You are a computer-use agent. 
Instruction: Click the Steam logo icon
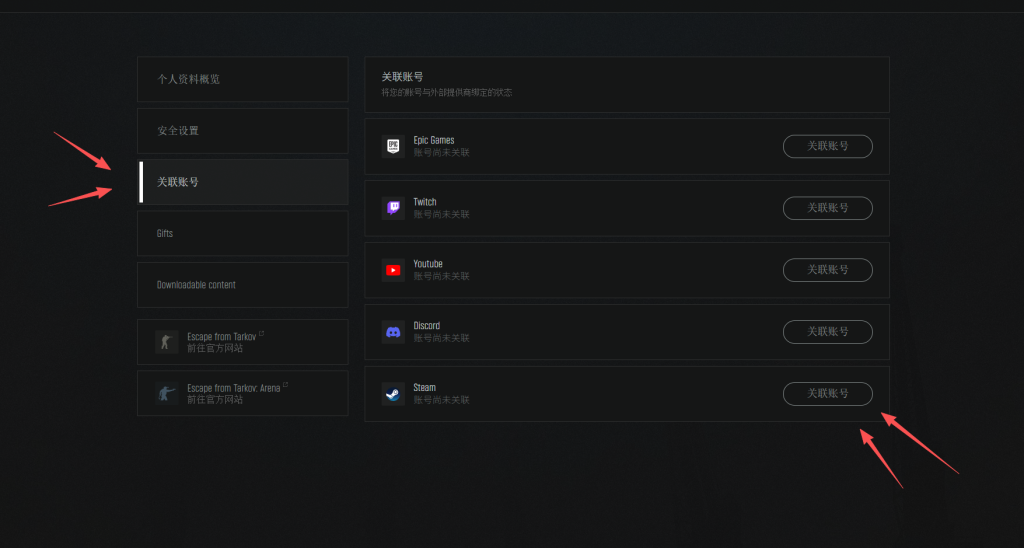click(393, 394)
